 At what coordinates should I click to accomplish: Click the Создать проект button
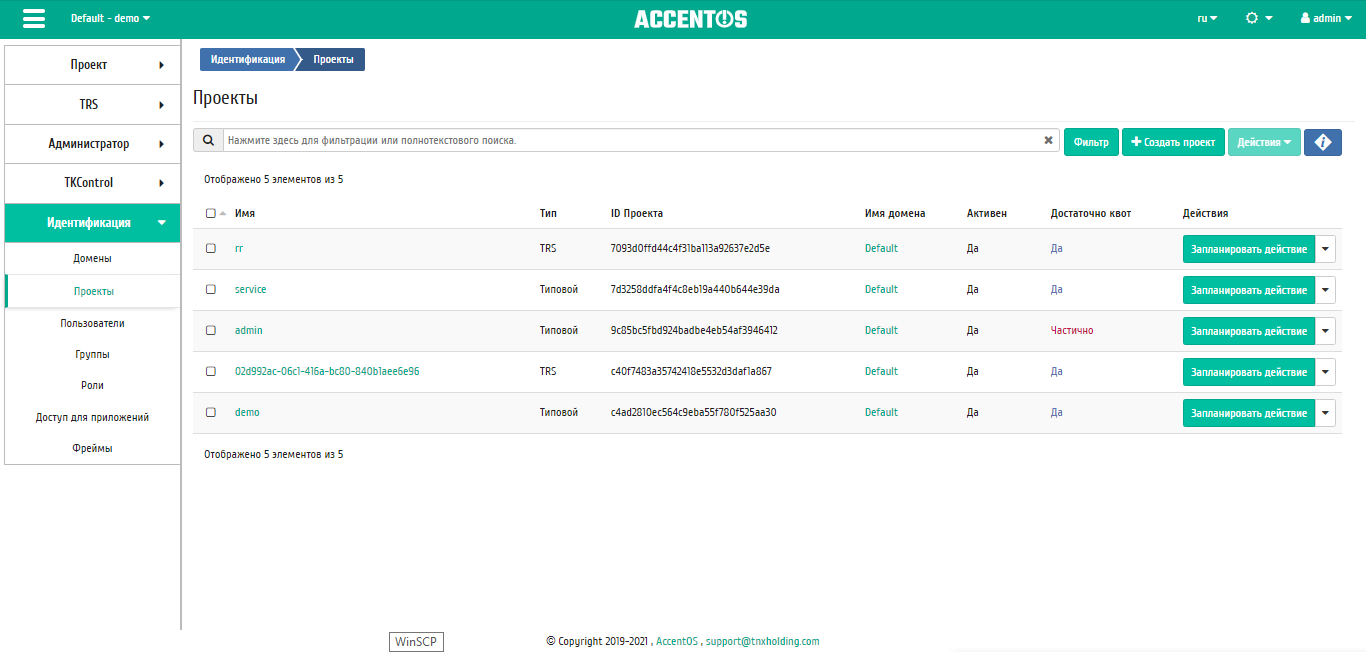1173,142
